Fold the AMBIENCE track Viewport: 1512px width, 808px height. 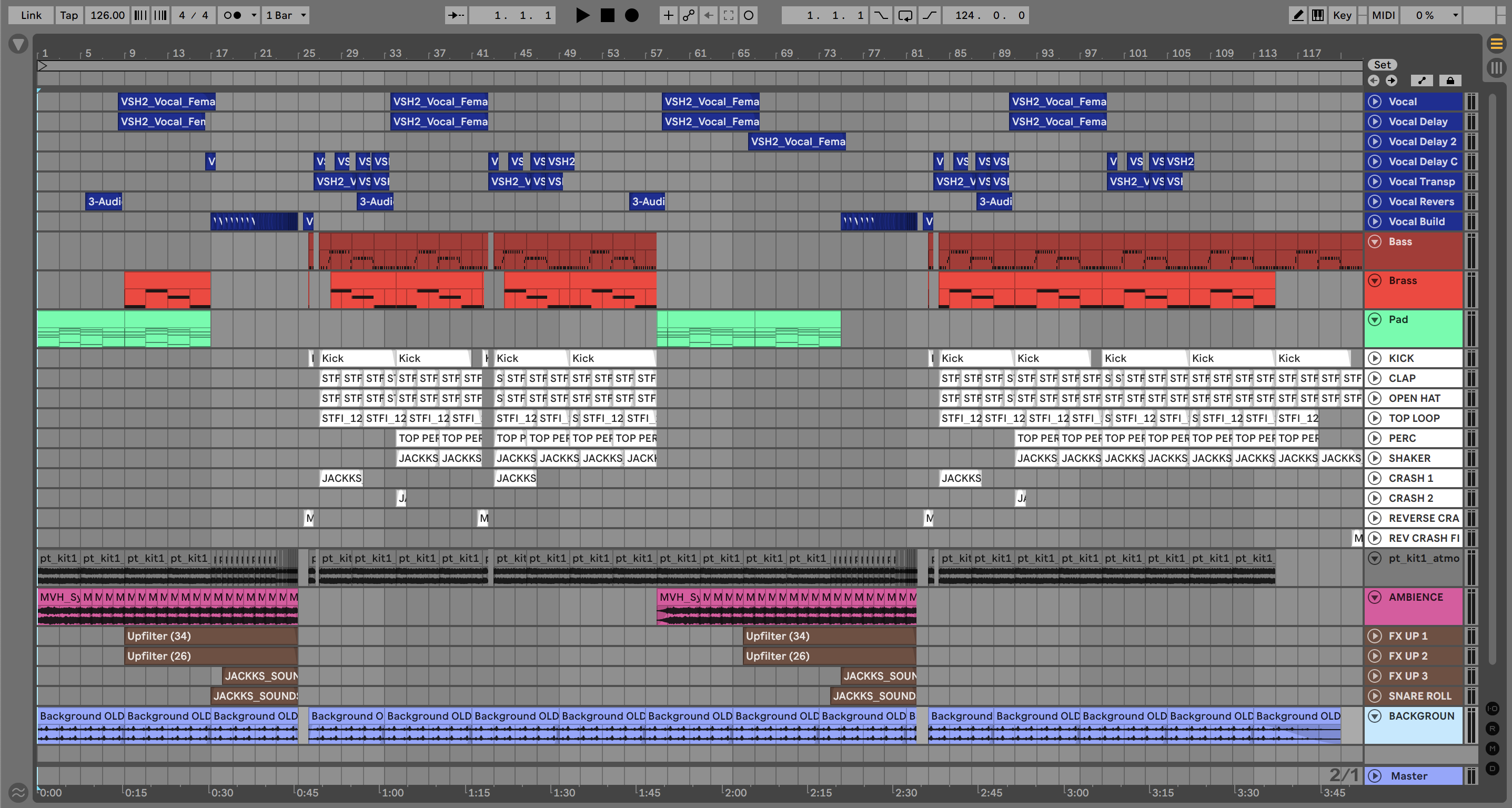click(1375, 598)
